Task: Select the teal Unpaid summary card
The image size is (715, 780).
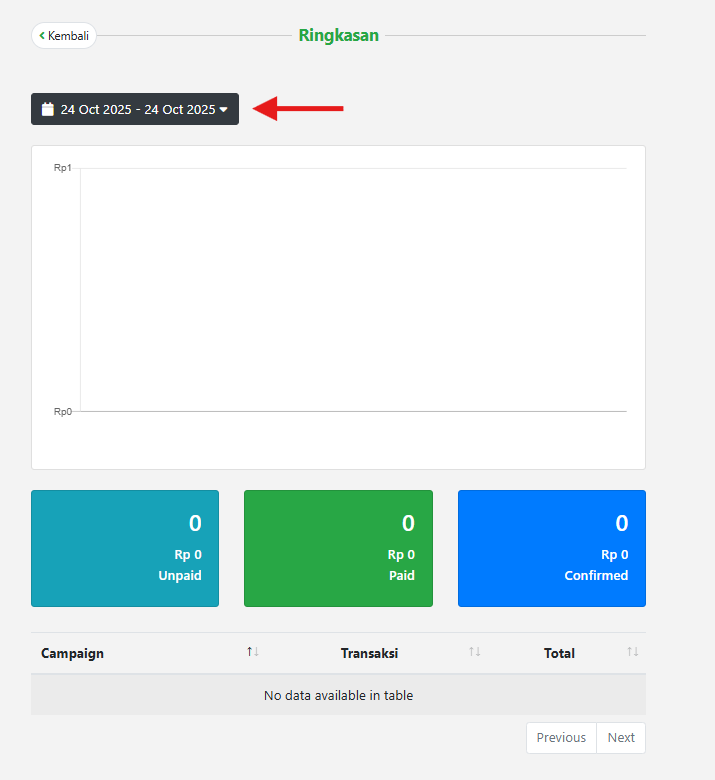Action: 125,548
